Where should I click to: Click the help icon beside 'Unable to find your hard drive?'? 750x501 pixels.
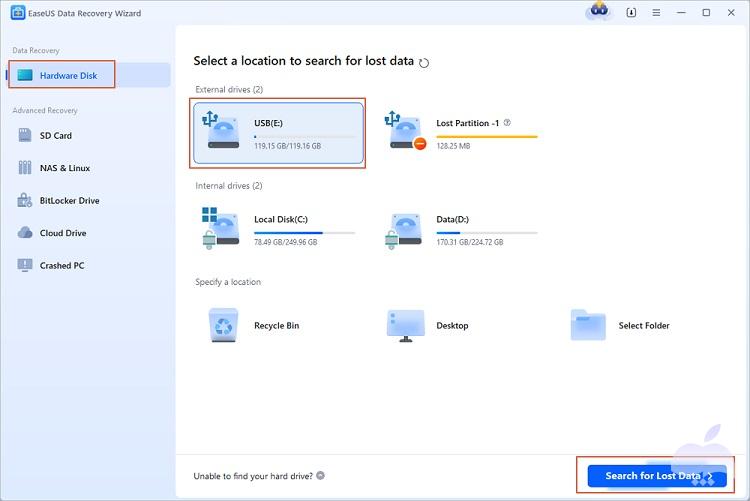[x=320, y=476]
